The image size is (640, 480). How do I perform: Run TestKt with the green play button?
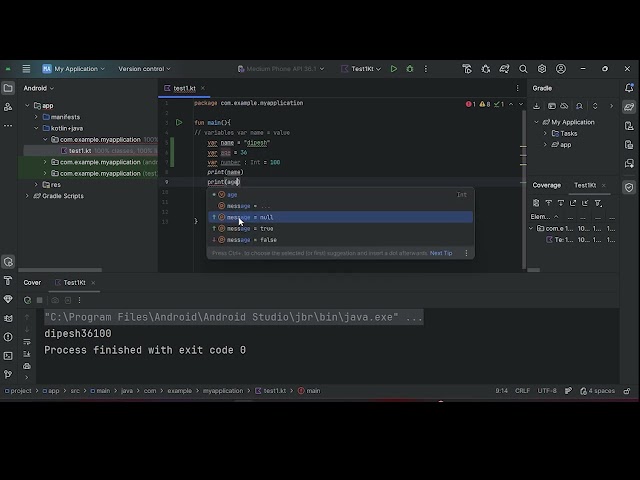393,69
